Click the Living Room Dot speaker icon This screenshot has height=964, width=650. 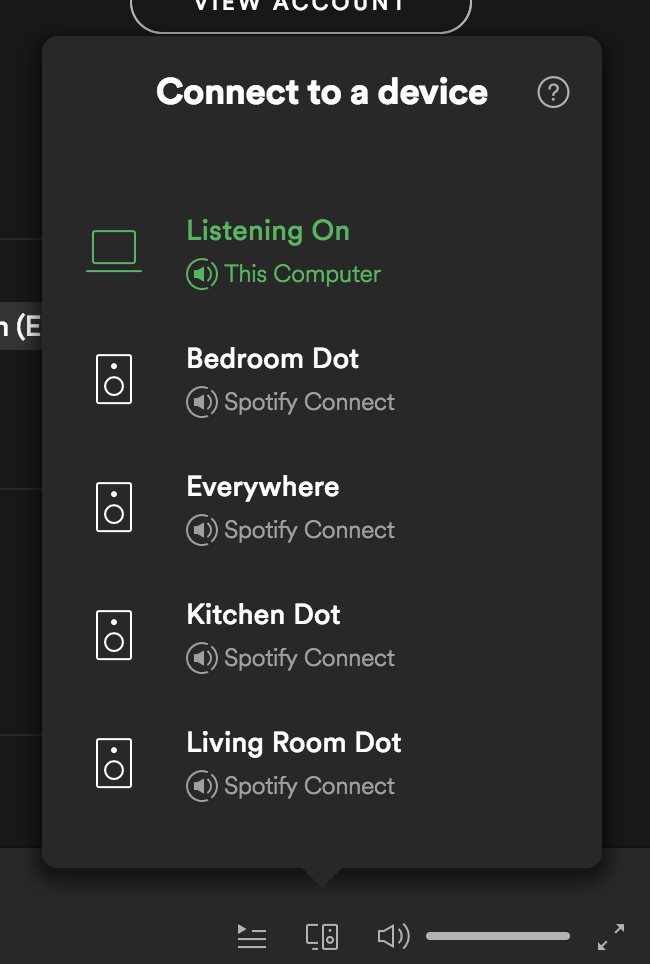[114, 762]
